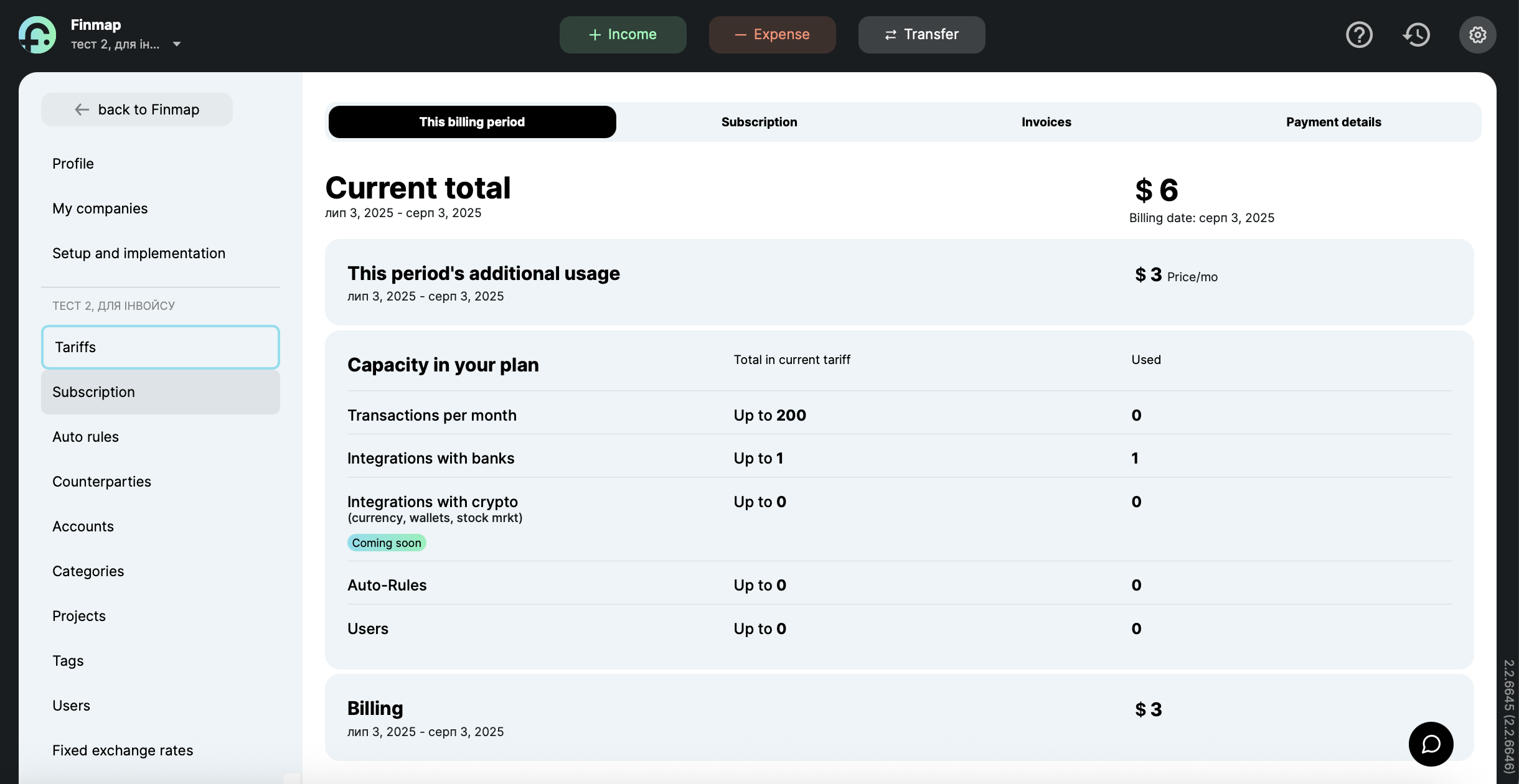This screenshot has width=1519, height=784.
Task: Open the chat support bubble icon
Action: [1431, 744]
